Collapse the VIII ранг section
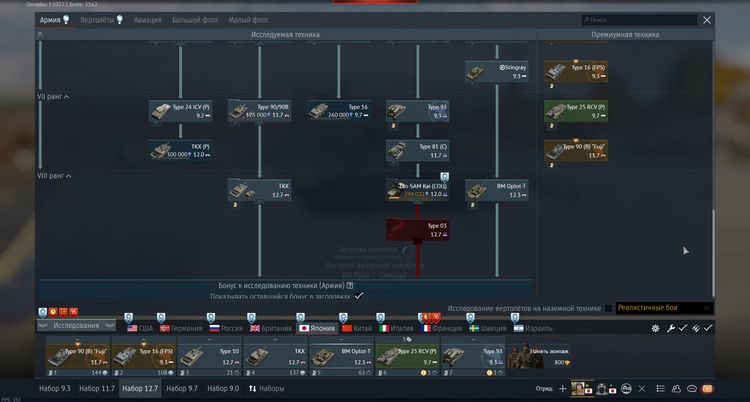Screen dimensions: 750x402 point(68,176)
